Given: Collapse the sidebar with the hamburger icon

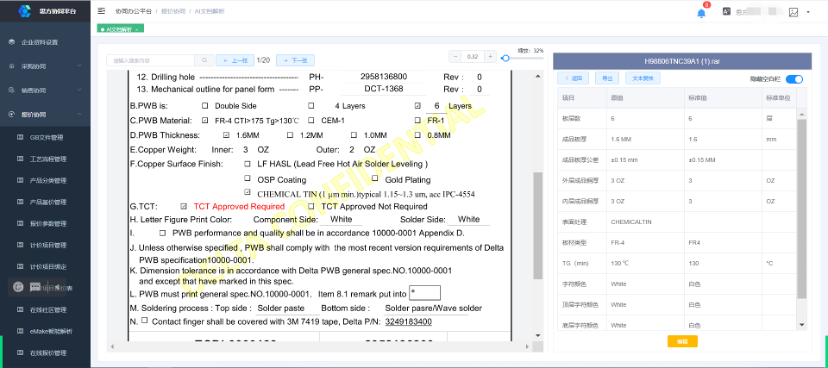Looking at the screenshot, I should point(101,11).
